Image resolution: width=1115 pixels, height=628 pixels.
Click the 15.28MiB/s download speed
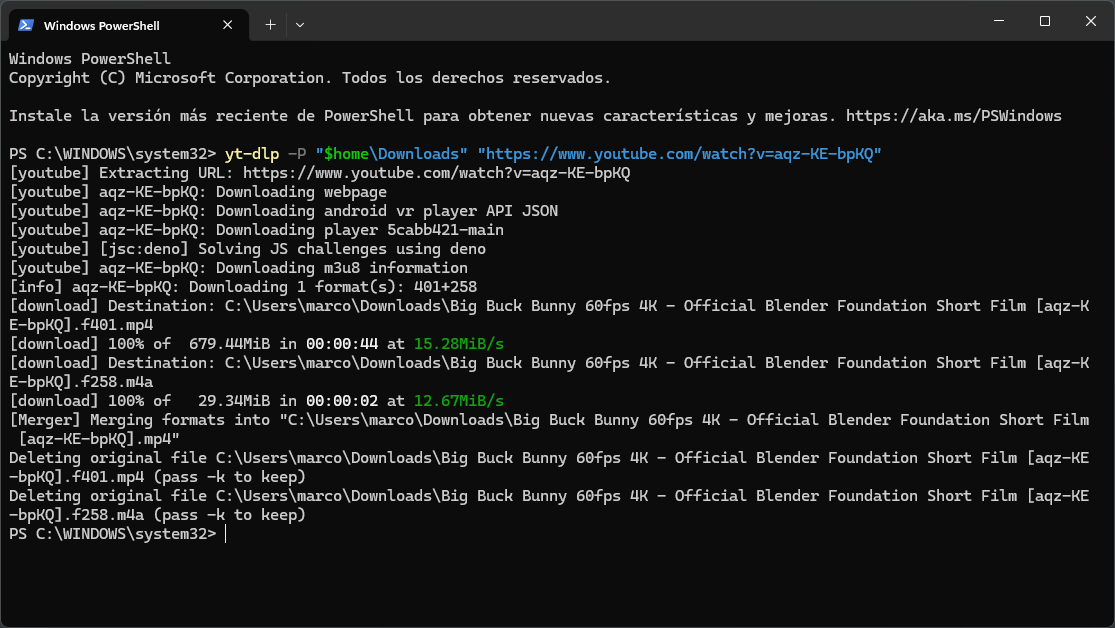pyautogui.click(x=459, y=344)
